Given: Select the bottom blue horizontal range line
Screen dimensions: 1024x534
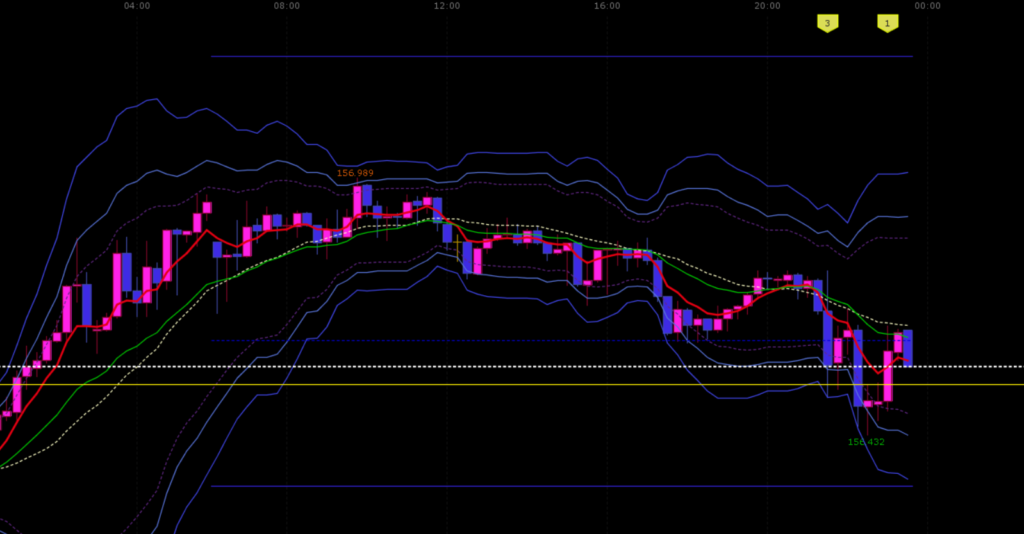Looking at the screenshot, I should [562, 486].
